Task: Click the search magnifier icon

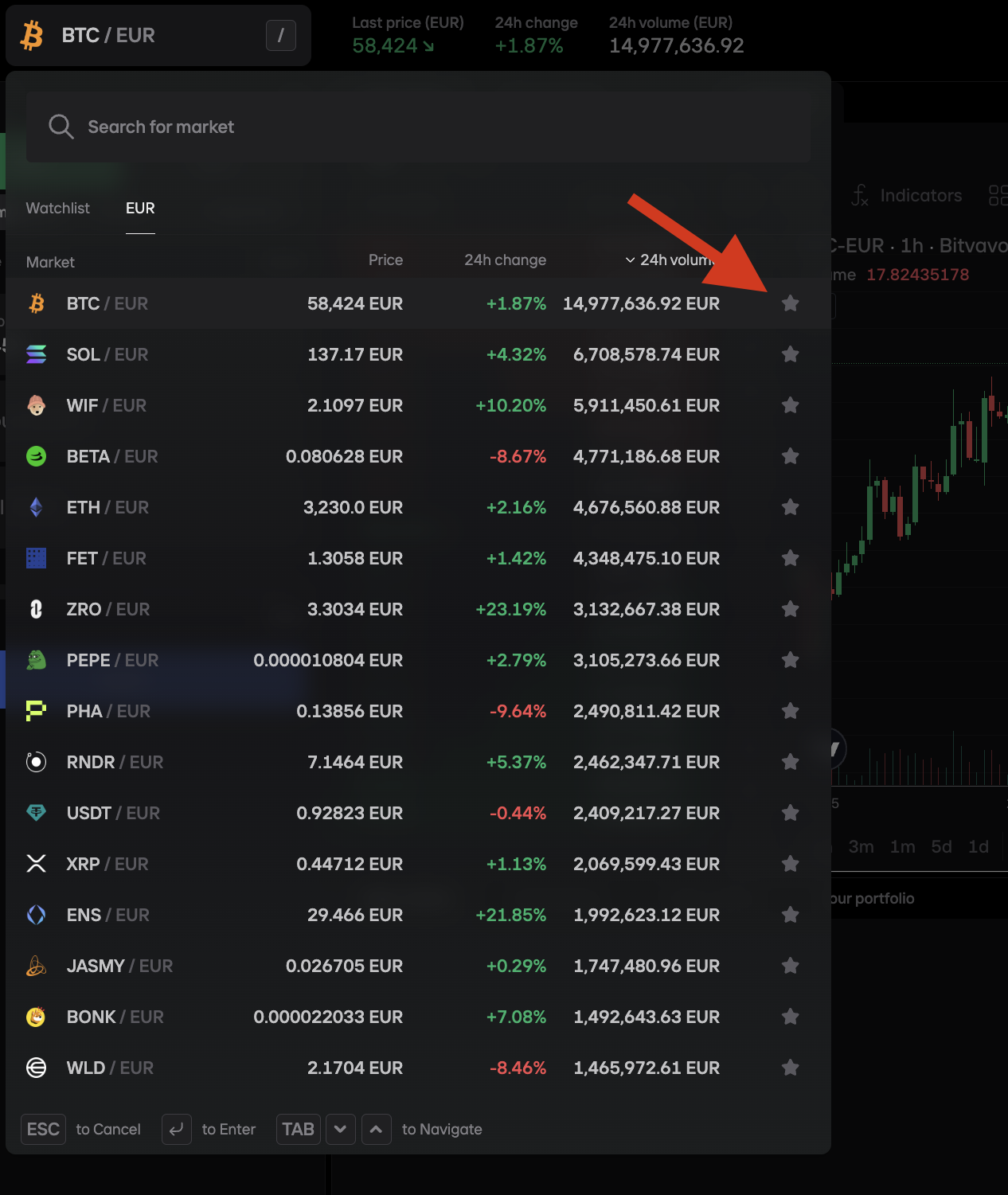Action: click(61, 127)
